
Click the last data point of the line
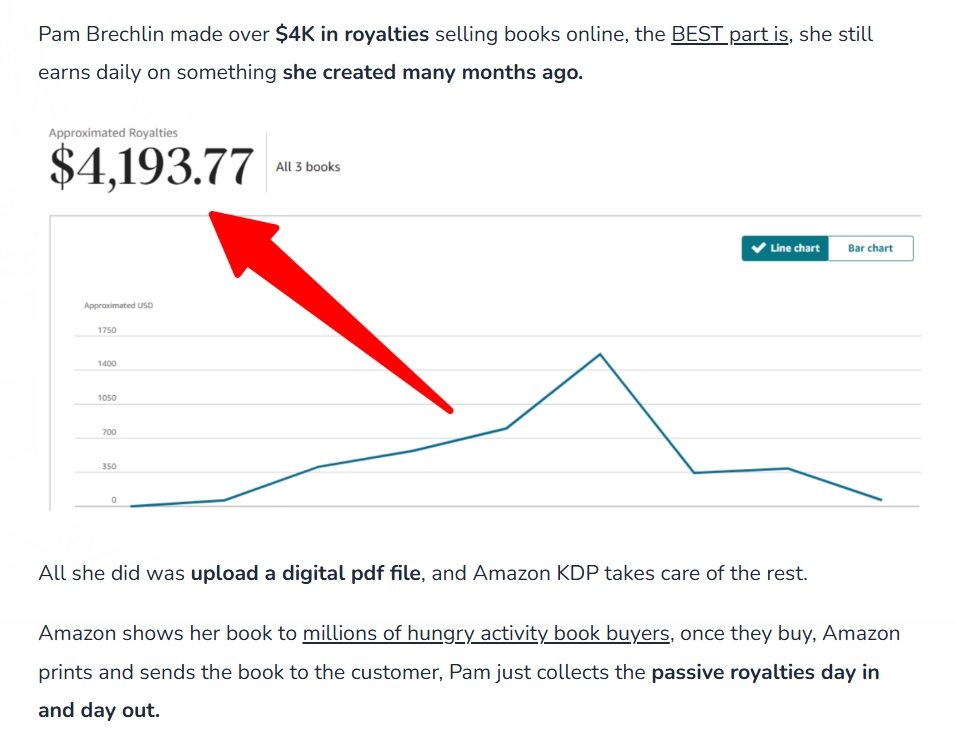pyautogui.click(x=880, y=500)
